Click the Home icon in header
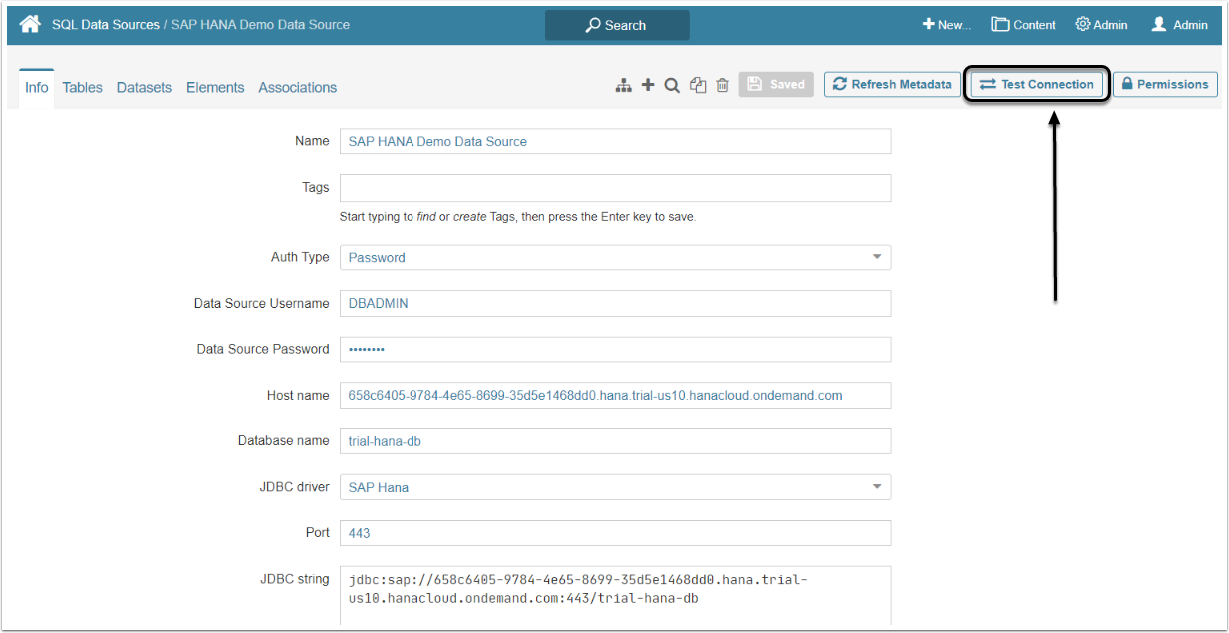Image resolution: width=1229 pixels, height=633 pixels. pyautogui.click(x=30, y=24)
